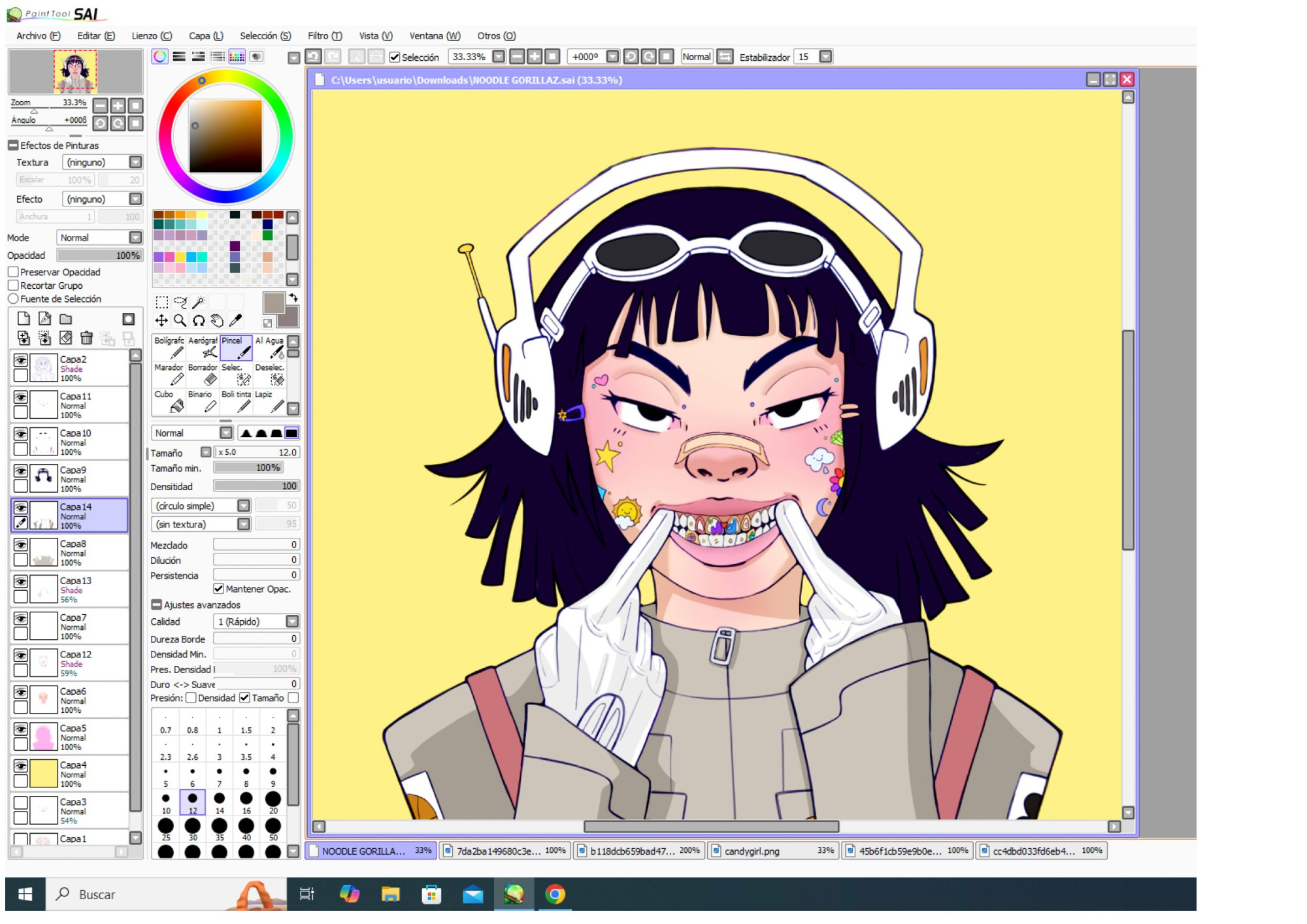Open the Archivo menu
The height and width of the screenshot is (924, 1307).
tap(39, 36)
